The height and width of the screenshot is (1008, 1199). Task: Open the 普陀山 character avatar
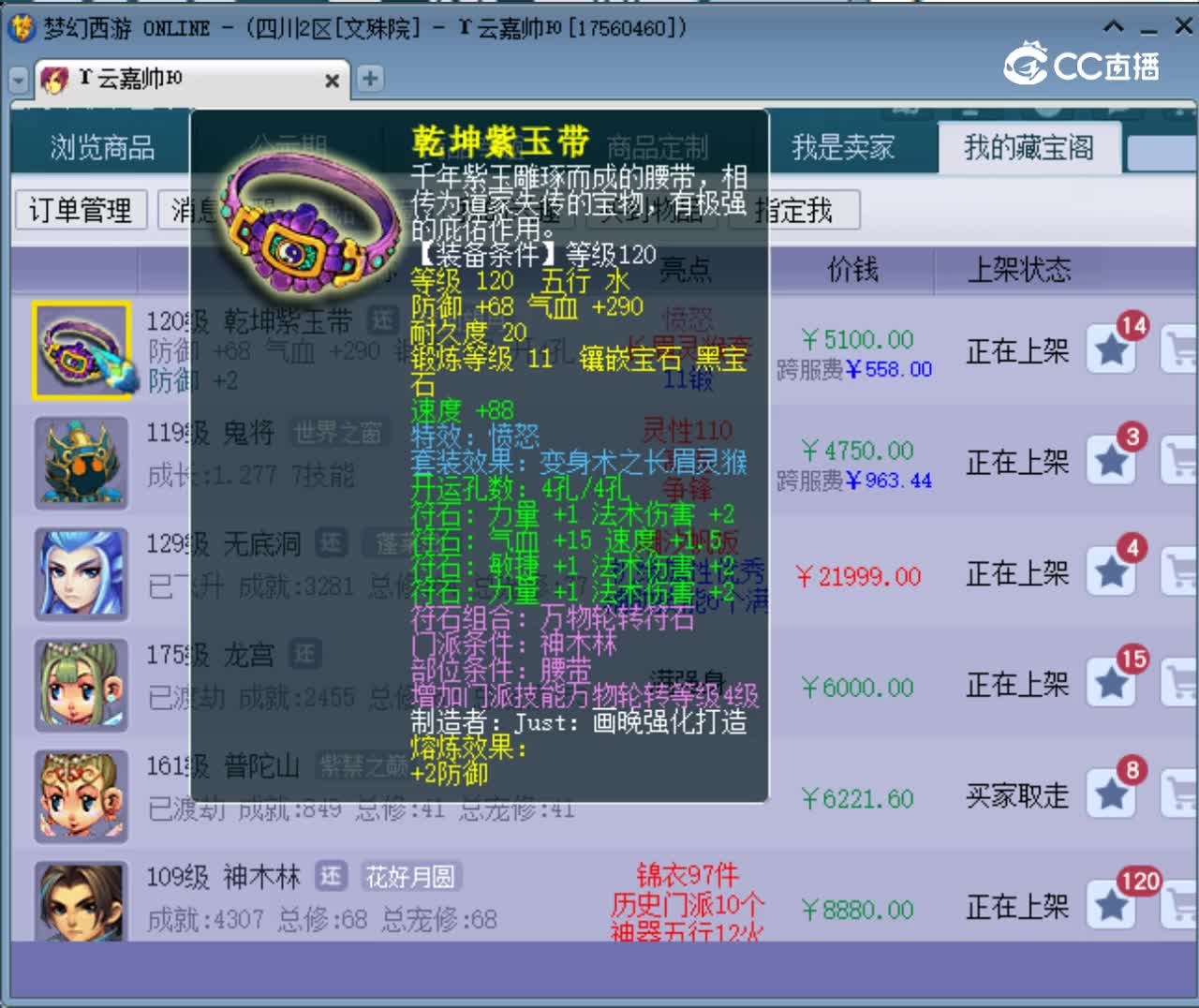[x=81, y=795]
